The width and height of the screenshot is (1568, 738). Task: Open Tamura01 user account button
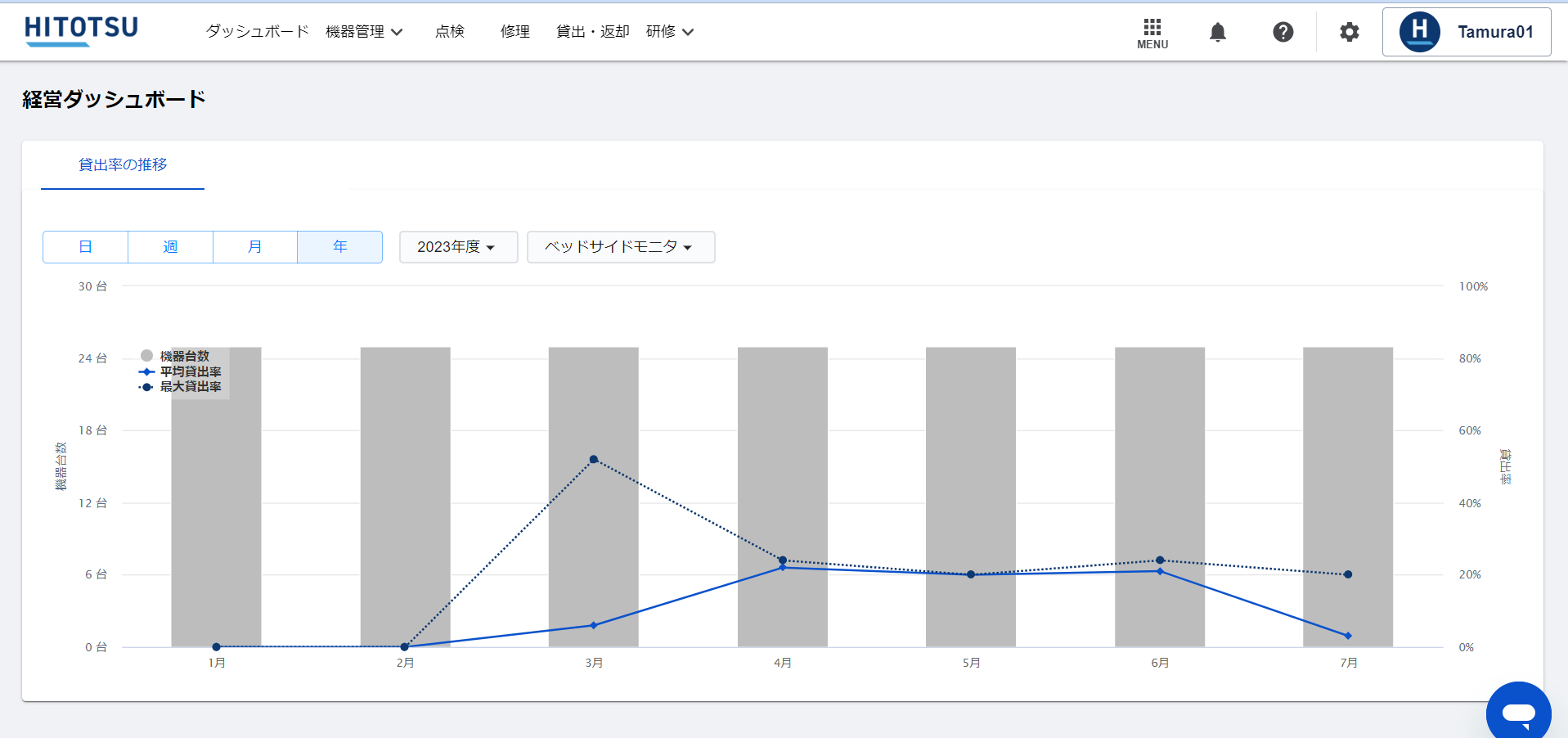(x=1467, y=32)
